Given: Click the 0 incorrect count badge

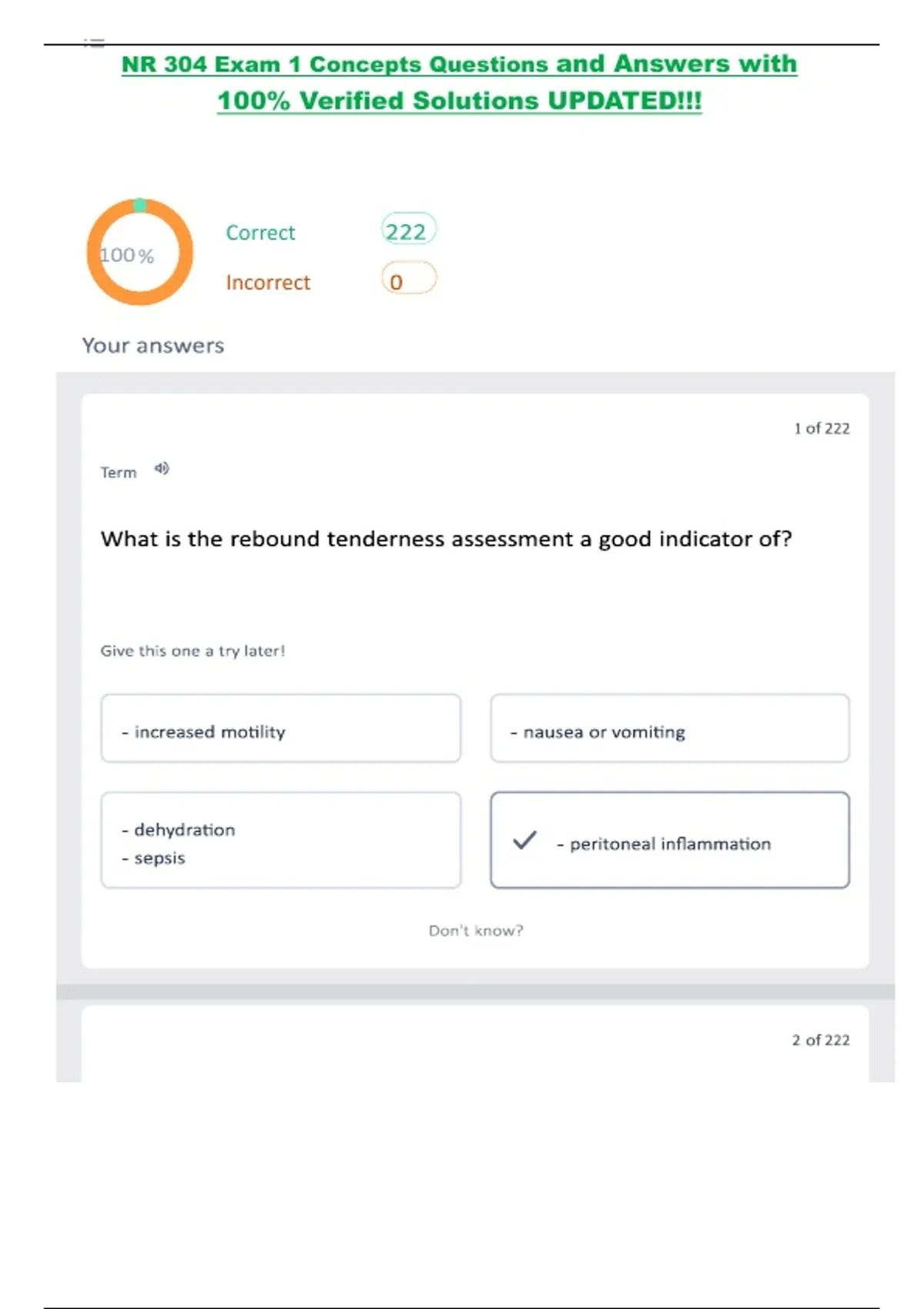Looking at the screenshot, I should pyautogui.click(x=408, y=280).
